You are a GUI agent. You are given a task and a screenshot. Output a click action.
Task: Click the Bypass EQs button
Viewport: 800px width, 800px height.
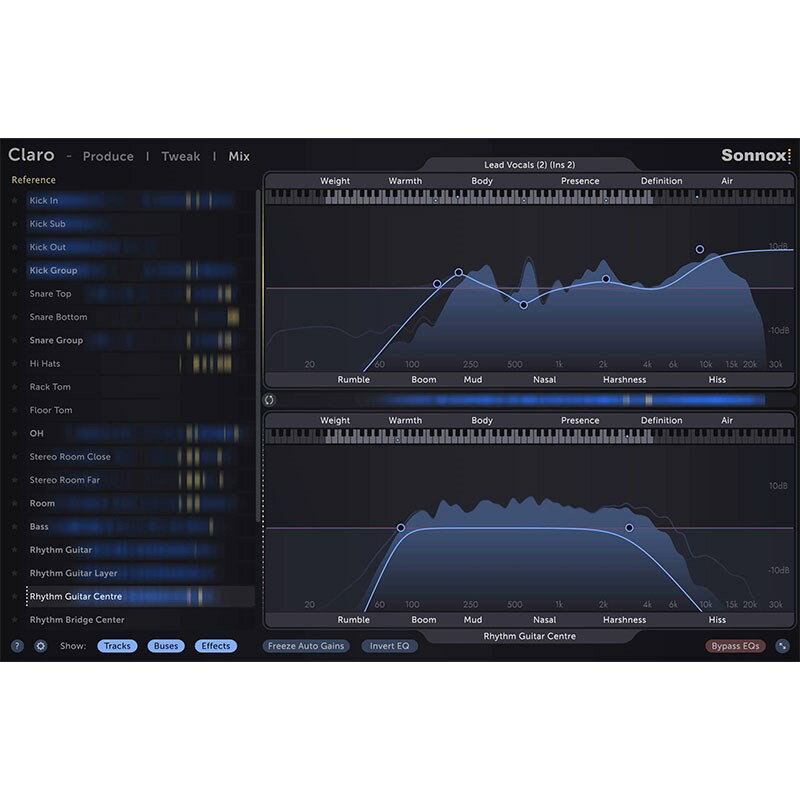point(735,646)
